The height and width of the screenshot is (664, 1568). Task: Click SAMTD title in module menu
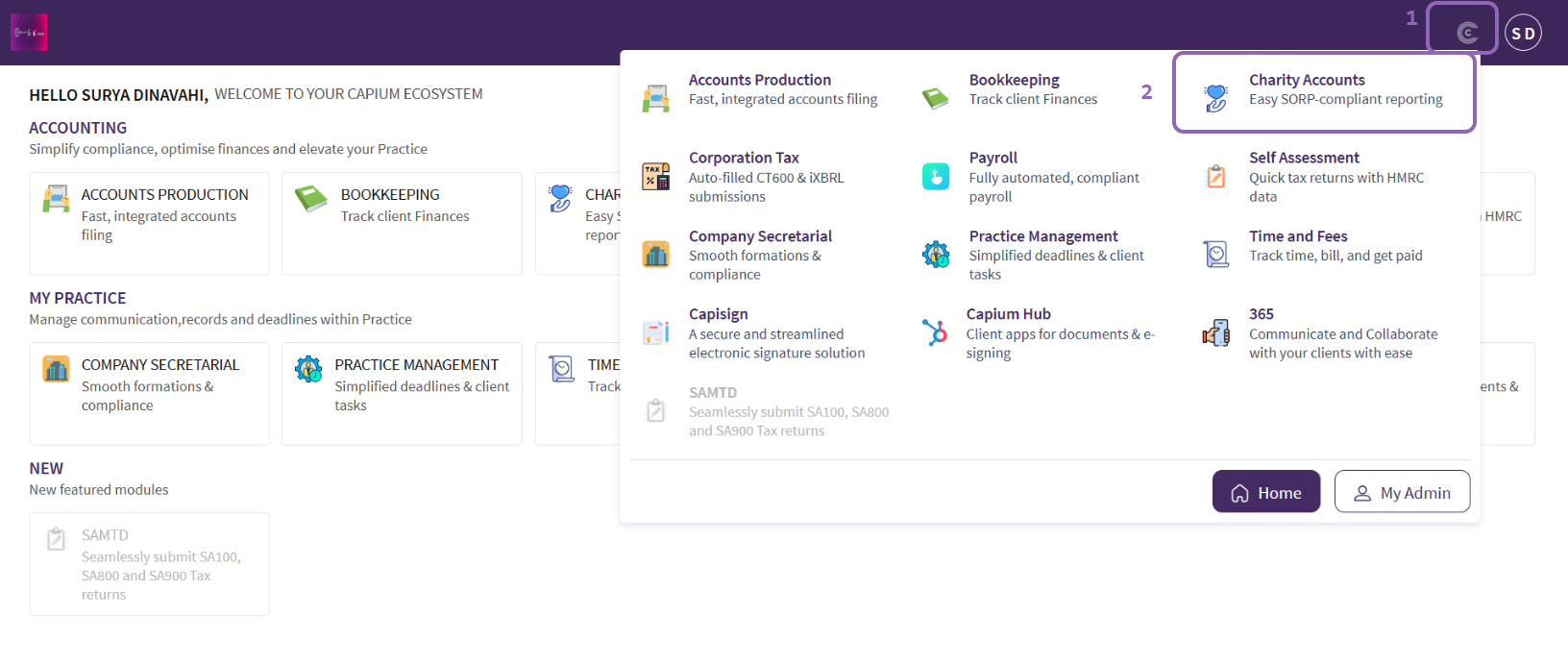point(713,393)
